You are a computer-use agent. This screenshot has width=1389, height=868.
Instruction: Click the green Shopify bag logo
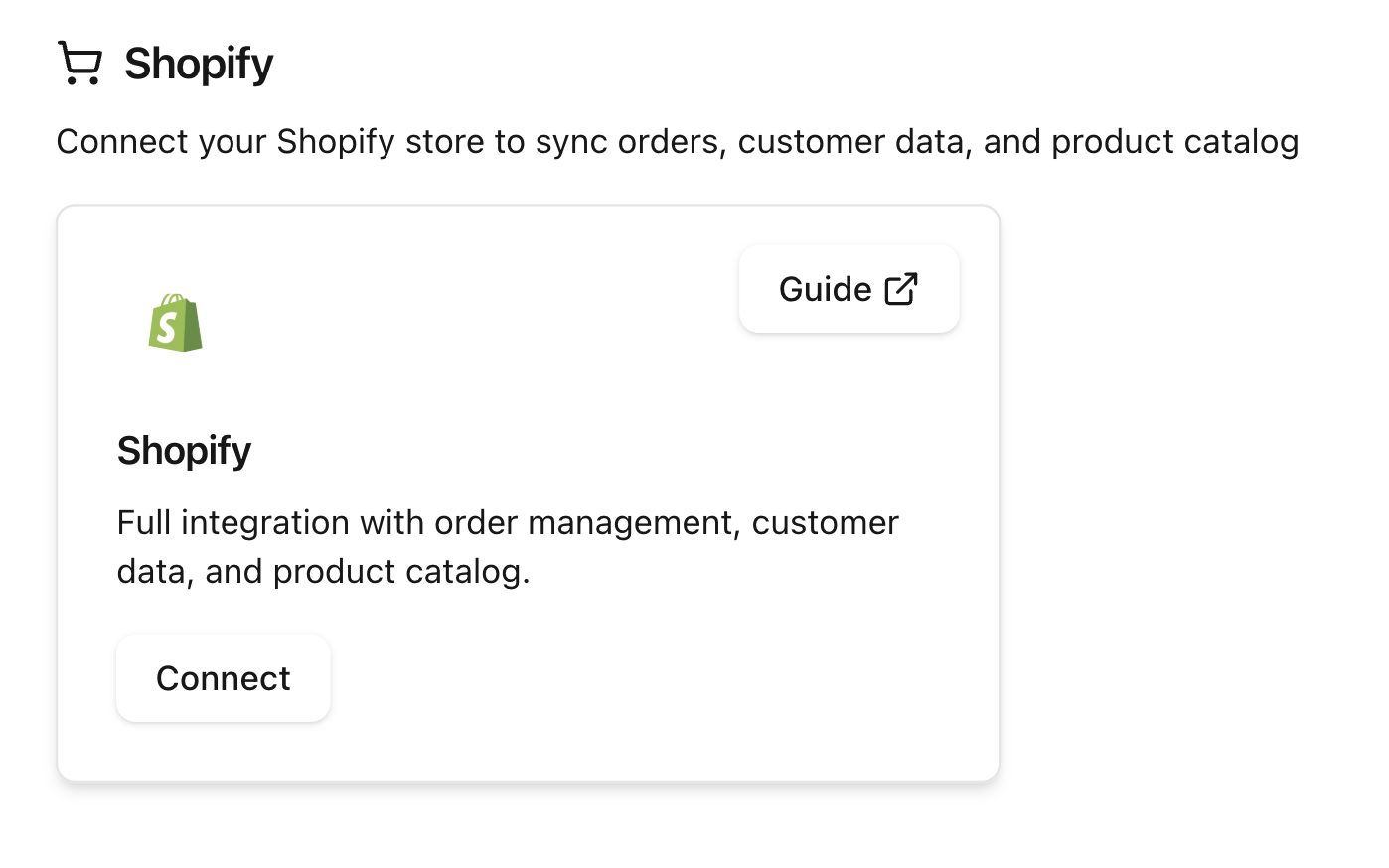click(x=175, y=323)
